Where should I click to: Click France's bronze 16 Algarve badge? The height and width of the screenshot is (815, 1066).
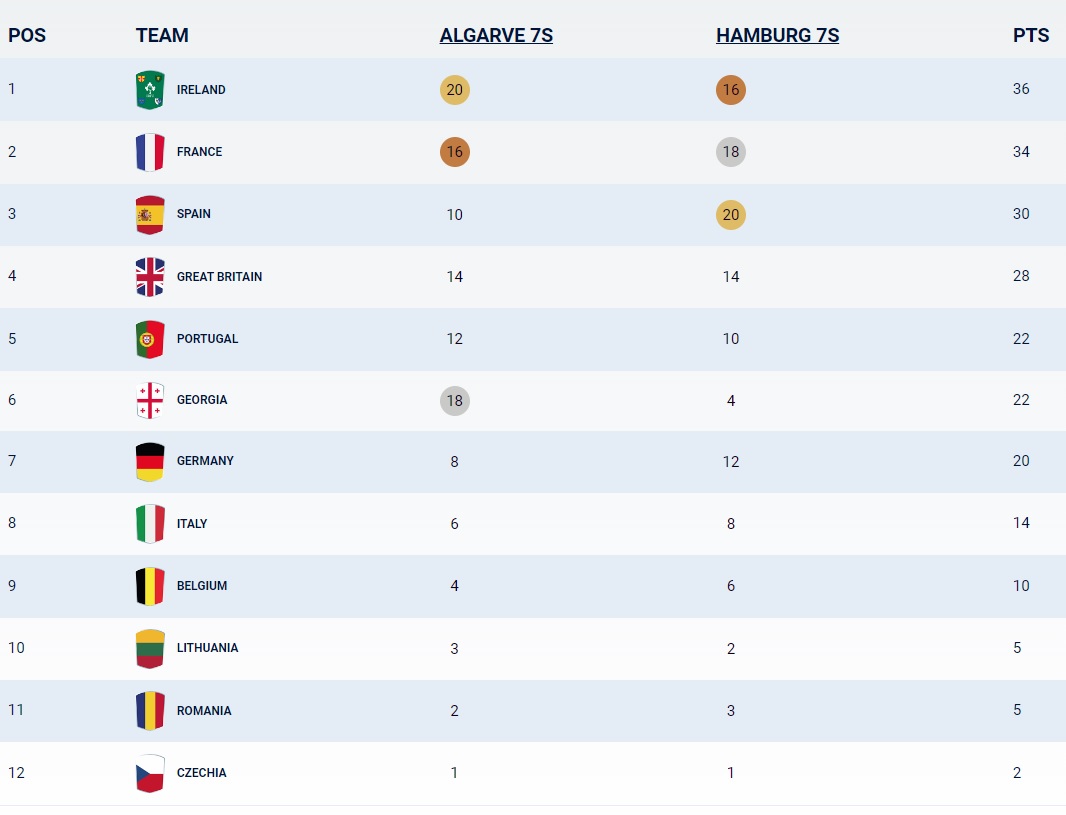pyautogui.click(x=455, y=152)
